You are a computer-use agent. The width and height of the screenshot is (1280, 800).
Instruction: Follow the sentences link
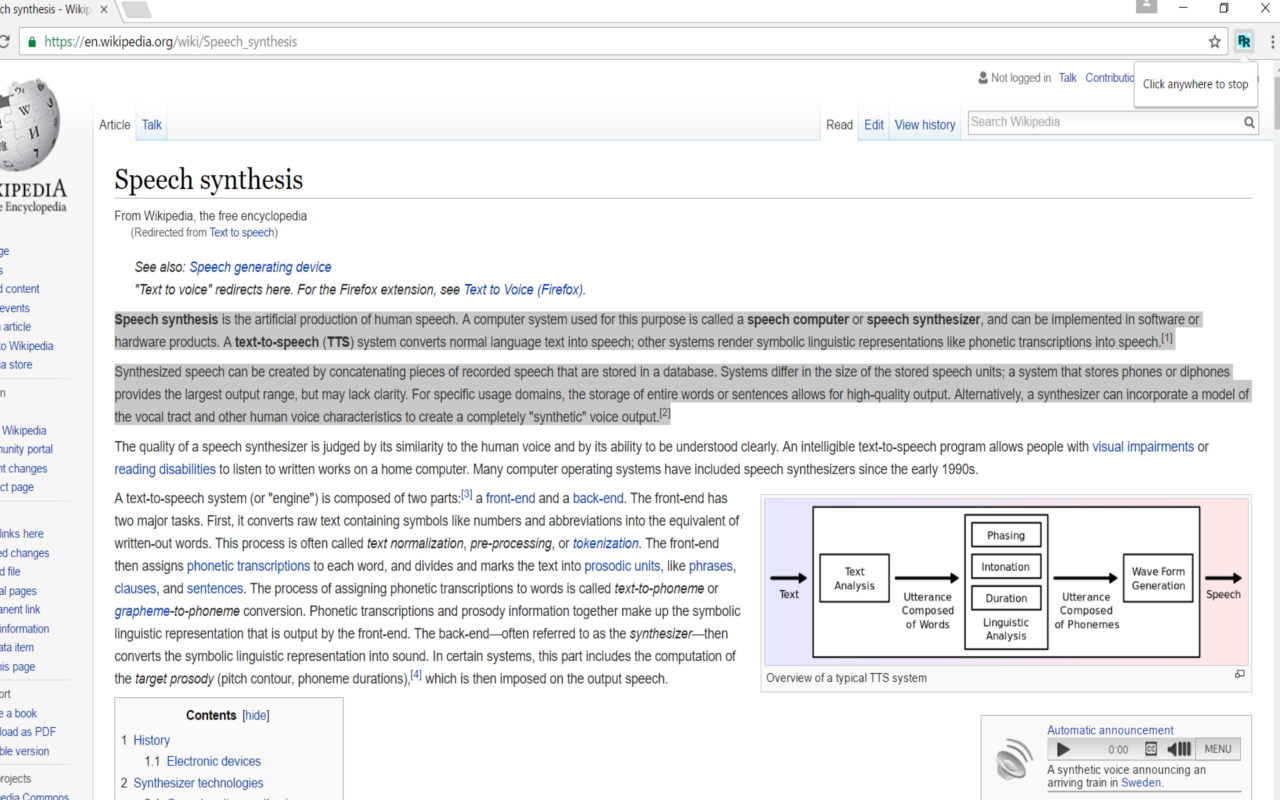(x=215, y=589)
